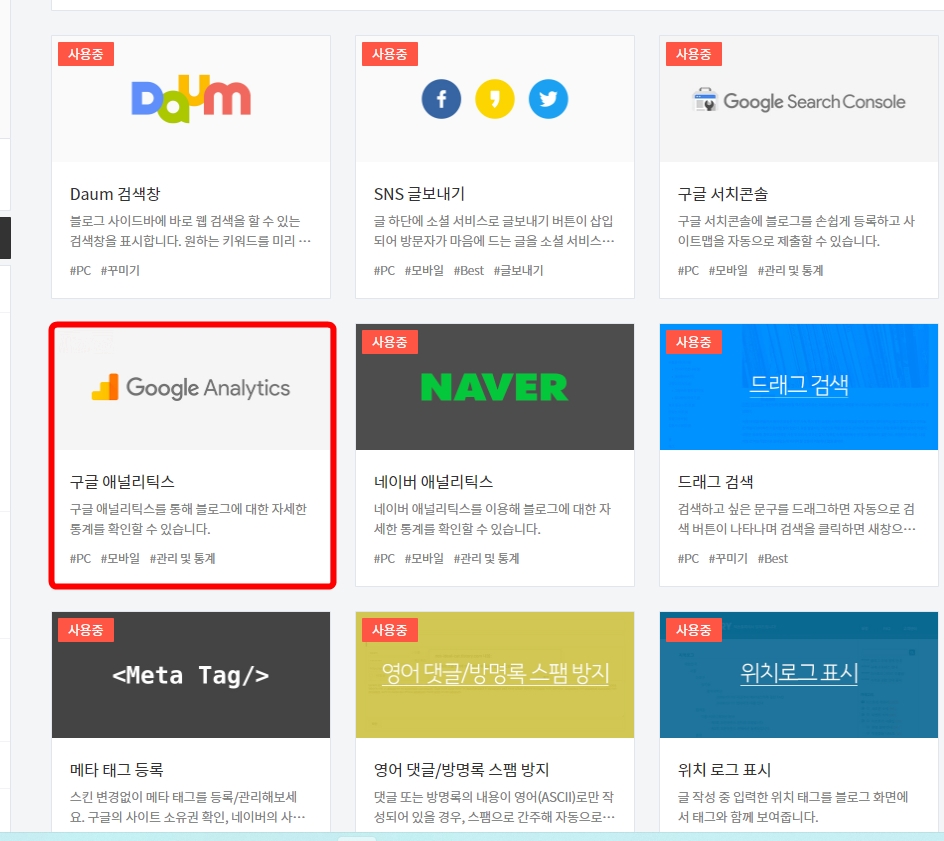Open the Daum 검색창 plugin title
The width and height of the screenshot is (944, 841).
pos(115,194)
